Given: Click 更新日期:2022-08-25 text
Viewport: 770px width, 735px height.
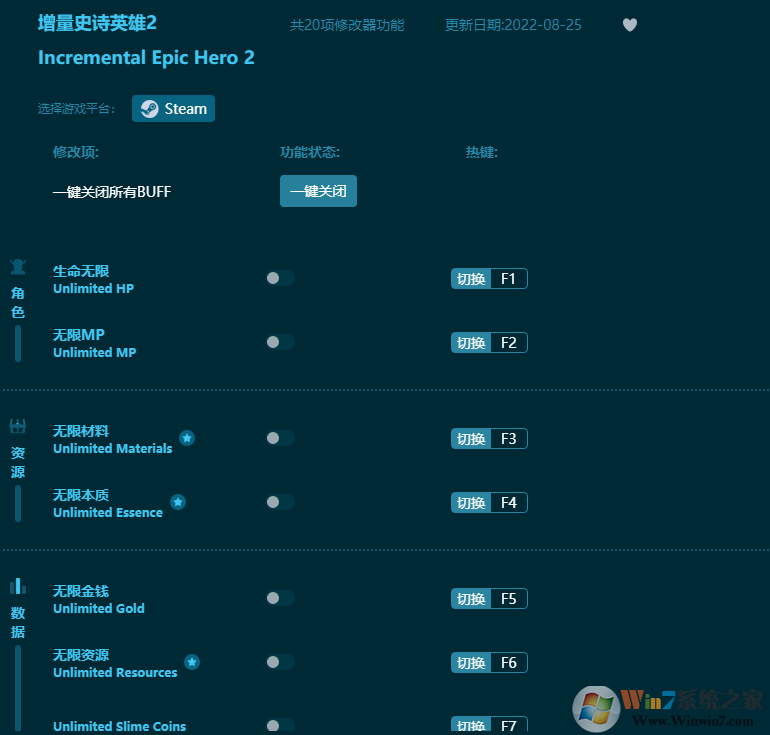Looking at the screenshot, I should click(513, 25).
